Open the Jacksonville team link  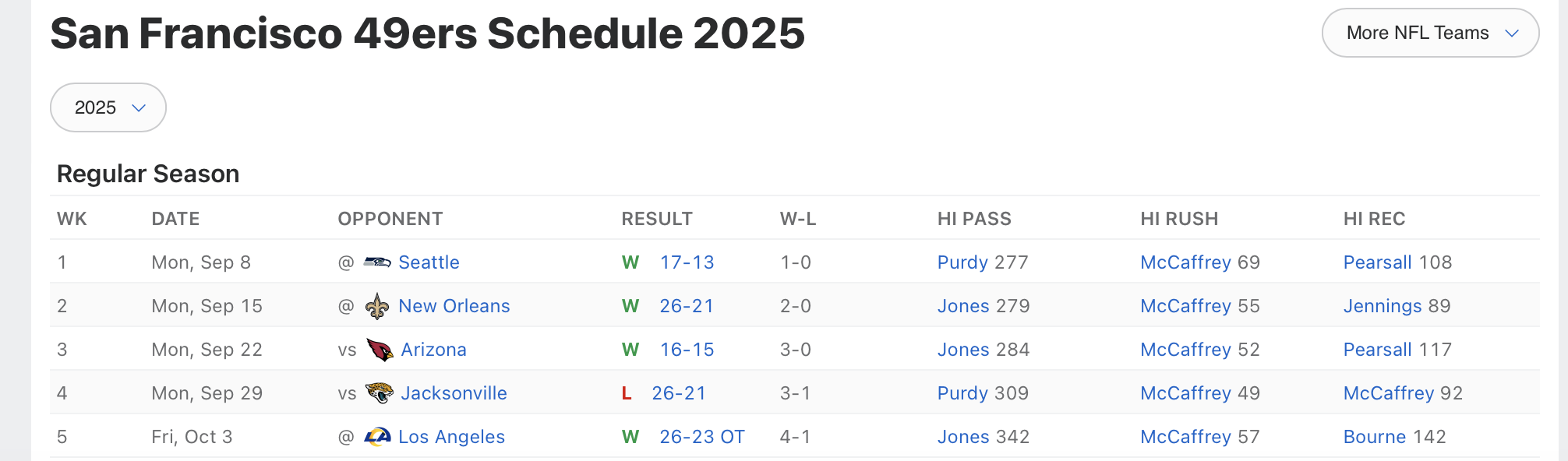tap(454, 393)
